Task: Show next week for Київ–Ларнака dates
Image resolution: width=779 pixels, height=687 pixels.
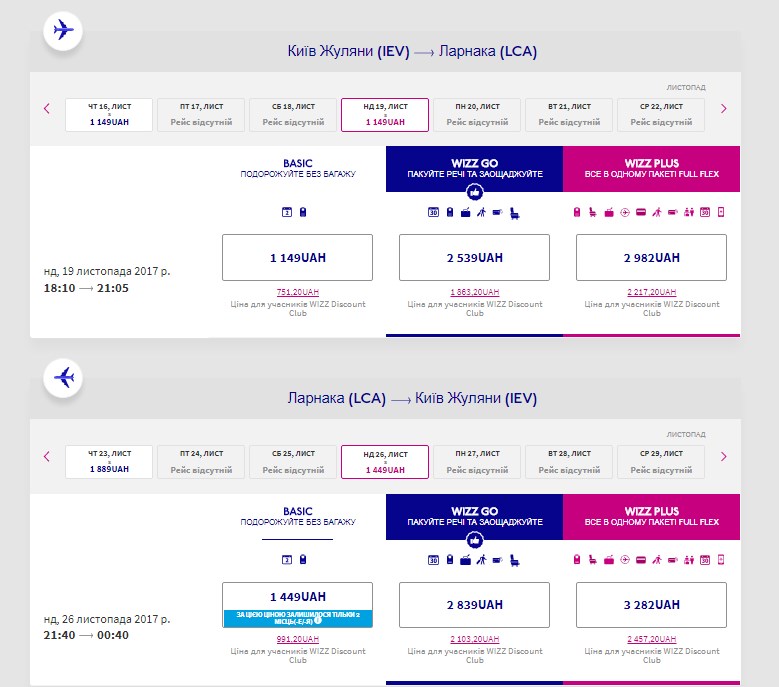Action: click(x=724, y=109)
